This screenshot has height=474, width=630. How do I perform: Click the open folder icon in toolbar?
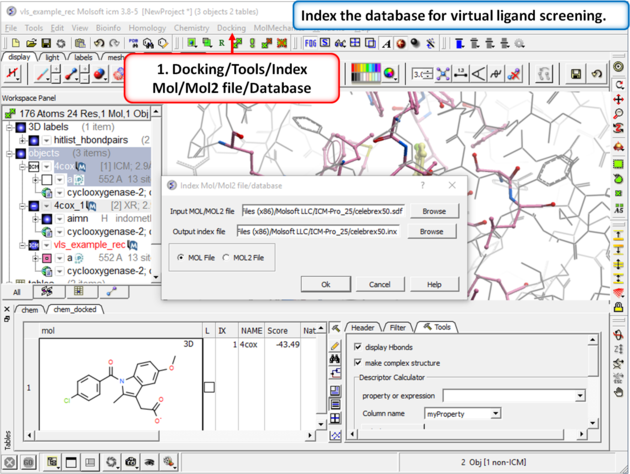pos(32,44)
